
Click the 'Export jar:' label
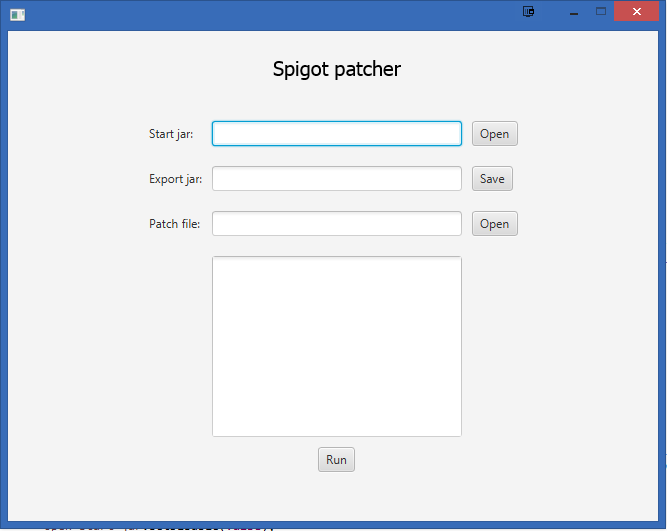(x=176, y=179)
